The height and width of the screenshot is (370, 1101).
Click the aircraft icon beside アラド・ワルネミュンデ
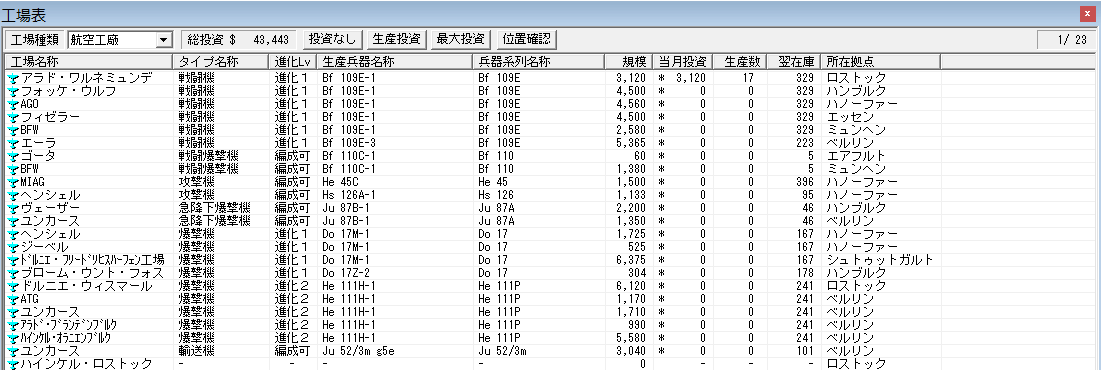[13, 78]
